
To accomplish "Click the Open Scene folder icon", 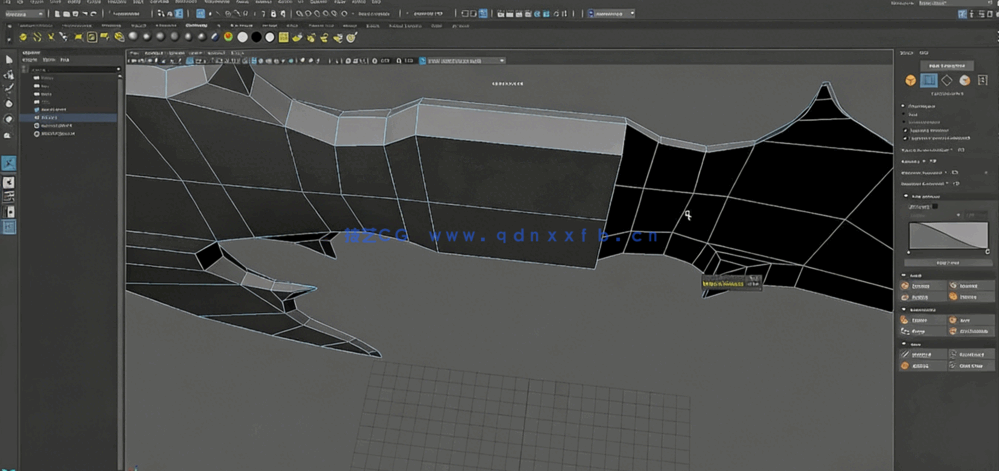I will pos(66,13).
